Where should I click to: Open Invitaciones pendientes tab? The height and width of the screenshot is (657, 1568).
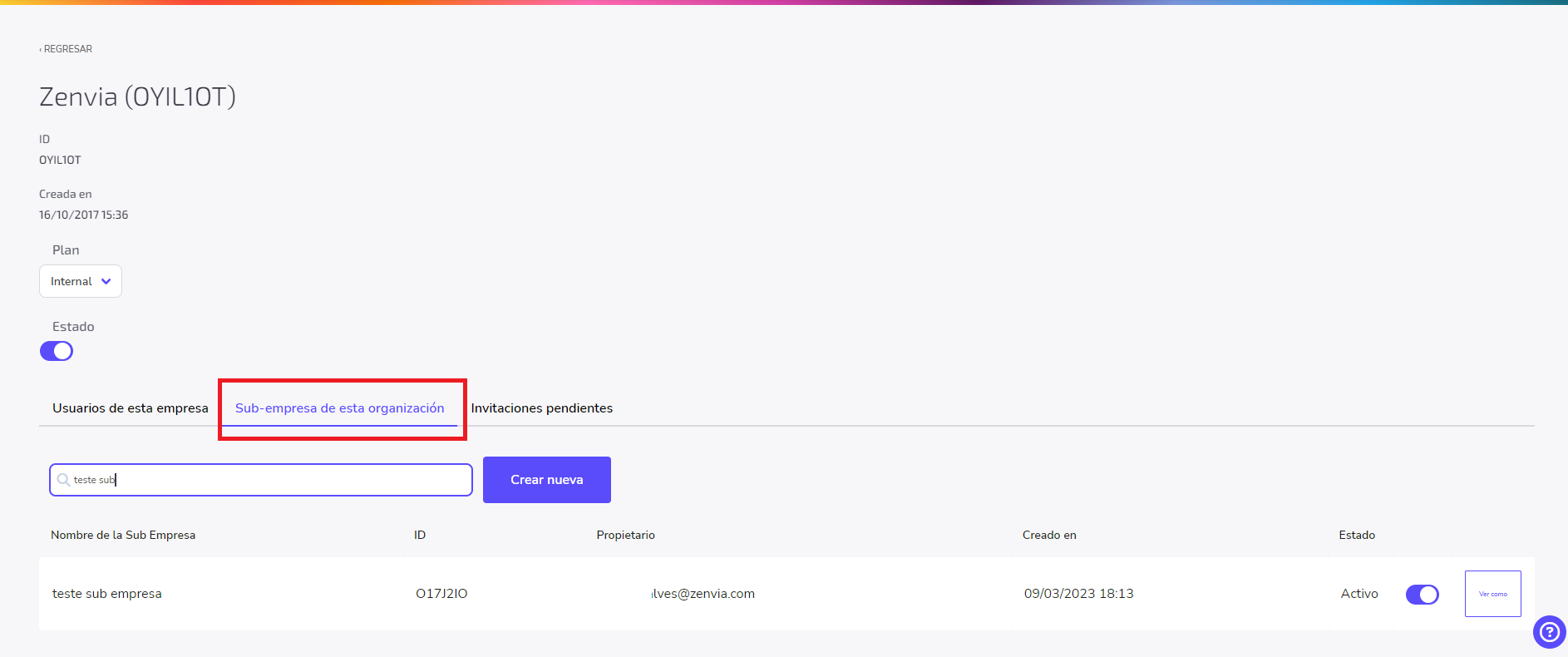[x=542, y=408]
